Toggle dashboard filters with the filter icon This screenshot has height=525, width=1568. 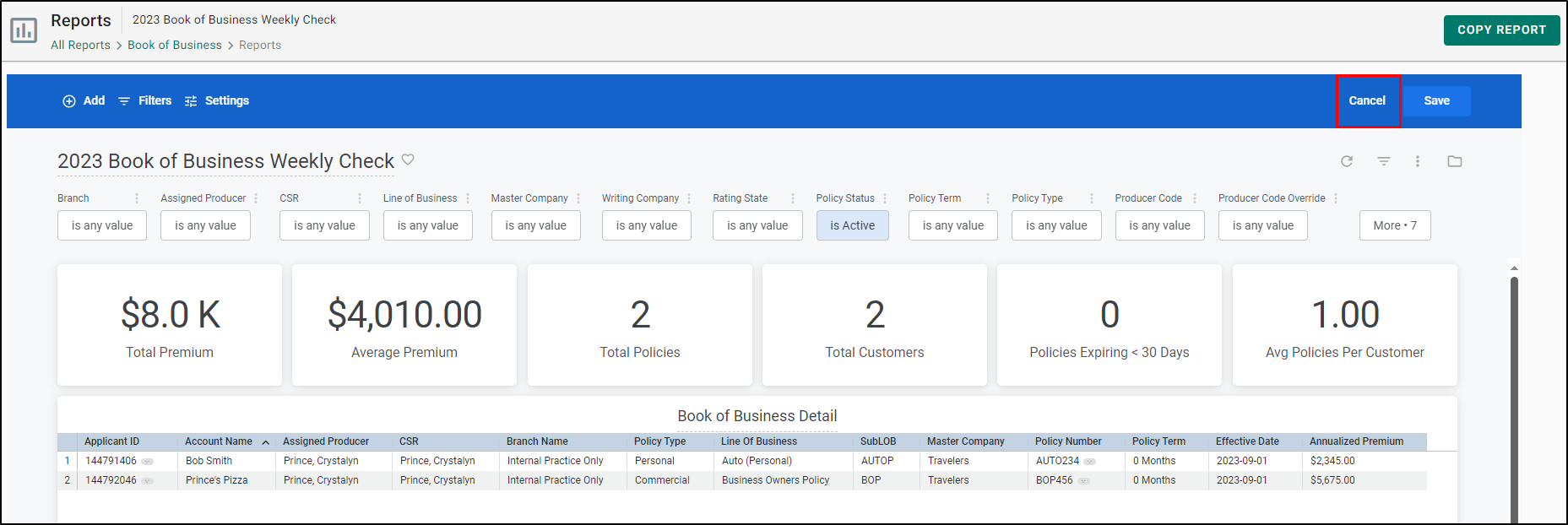(1384, 161)
